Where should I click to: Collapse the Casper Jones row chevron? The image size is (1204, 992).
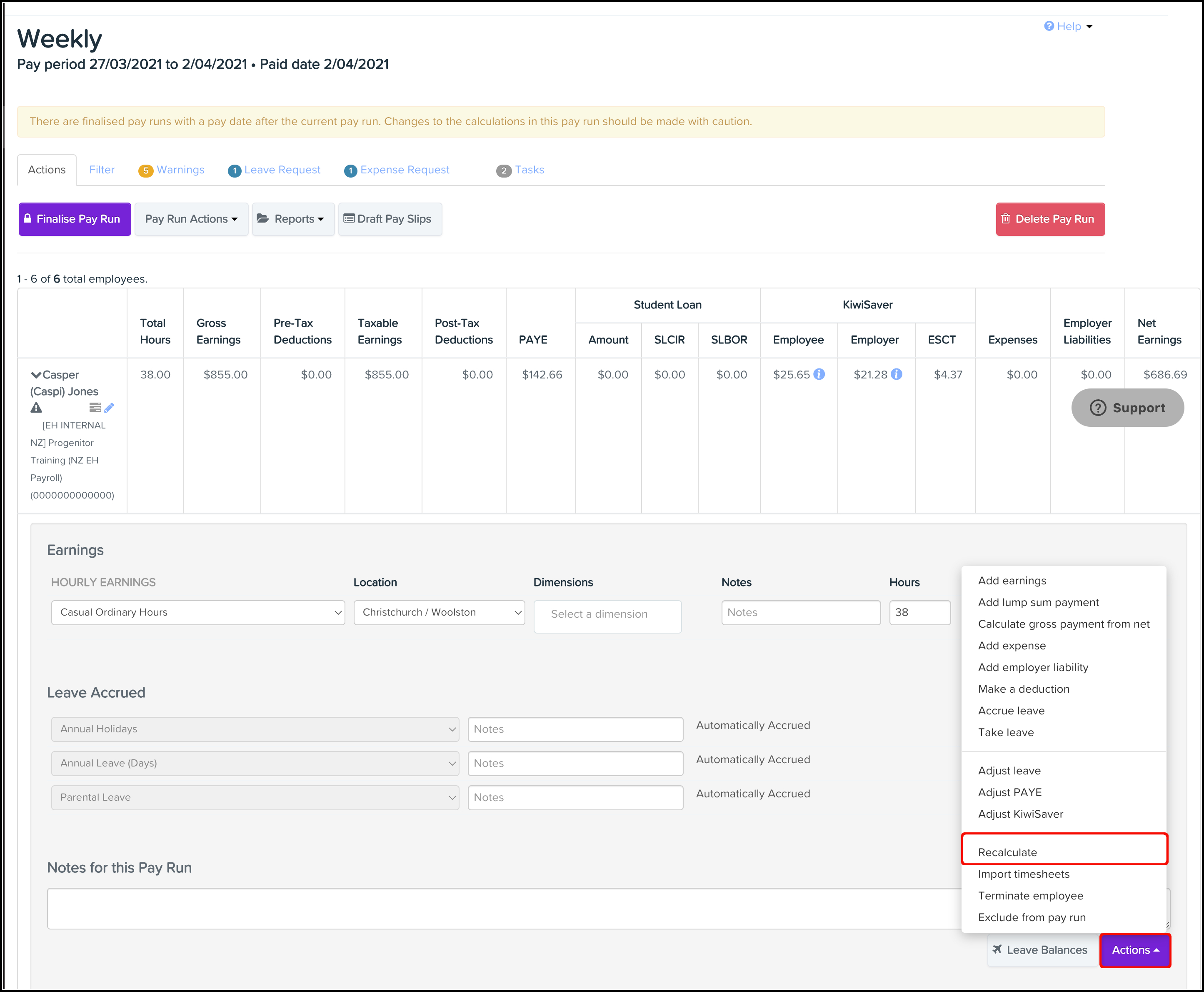(36, 376)
